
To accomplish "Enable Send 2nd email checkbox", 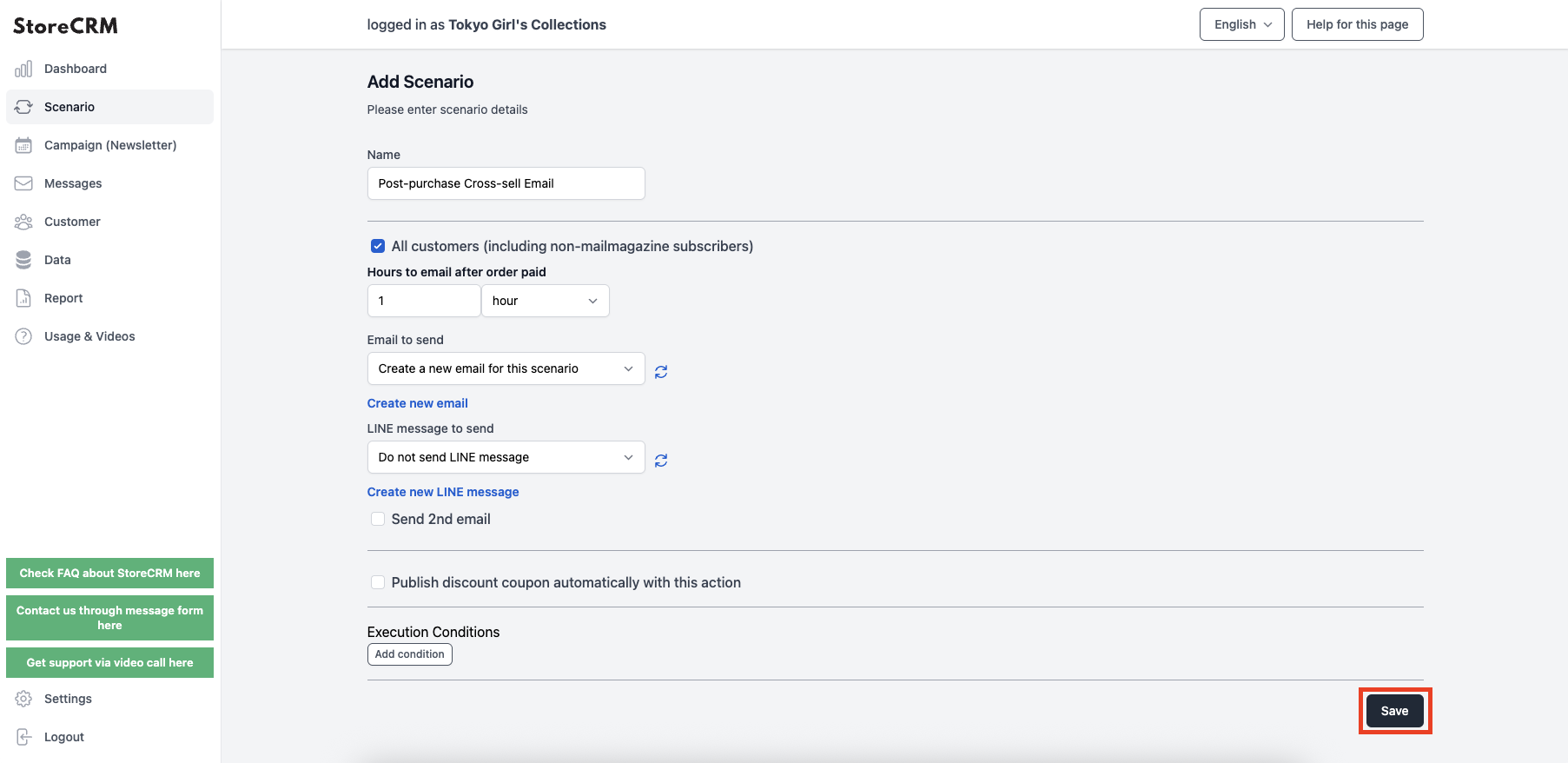I will click(x=378, y=519).
